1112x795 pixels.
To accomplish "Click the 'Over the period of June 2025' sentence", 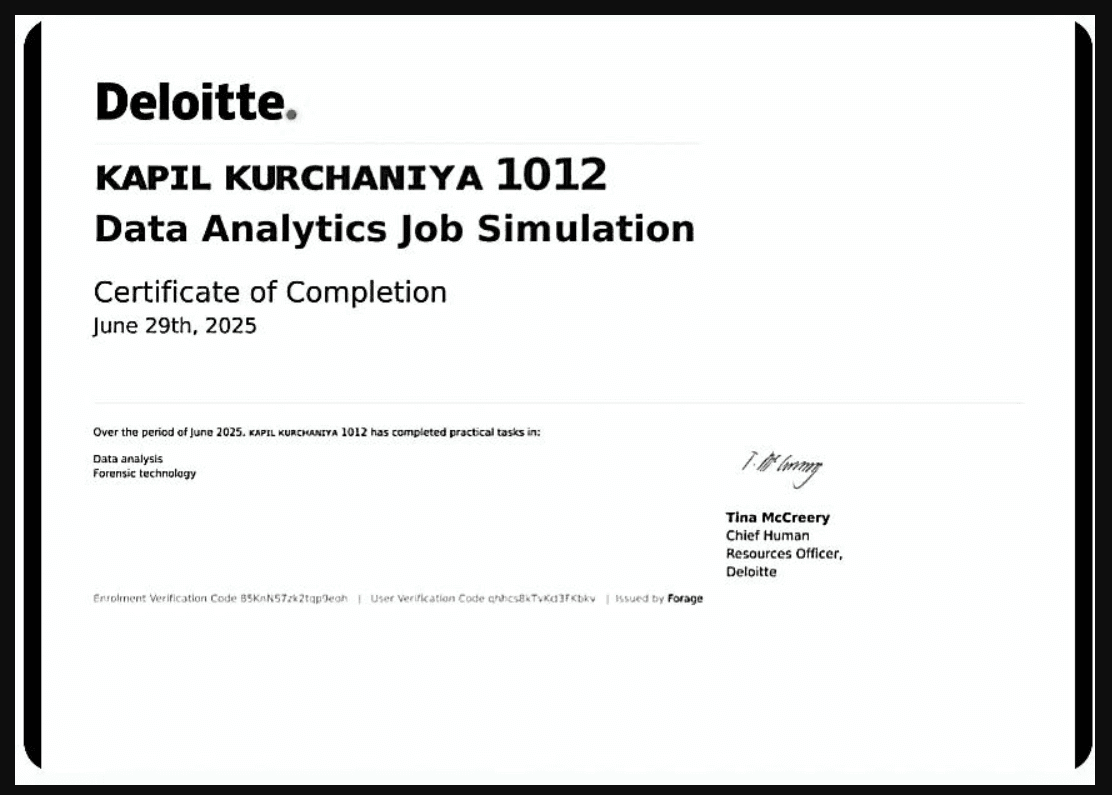I will point(316,432).
